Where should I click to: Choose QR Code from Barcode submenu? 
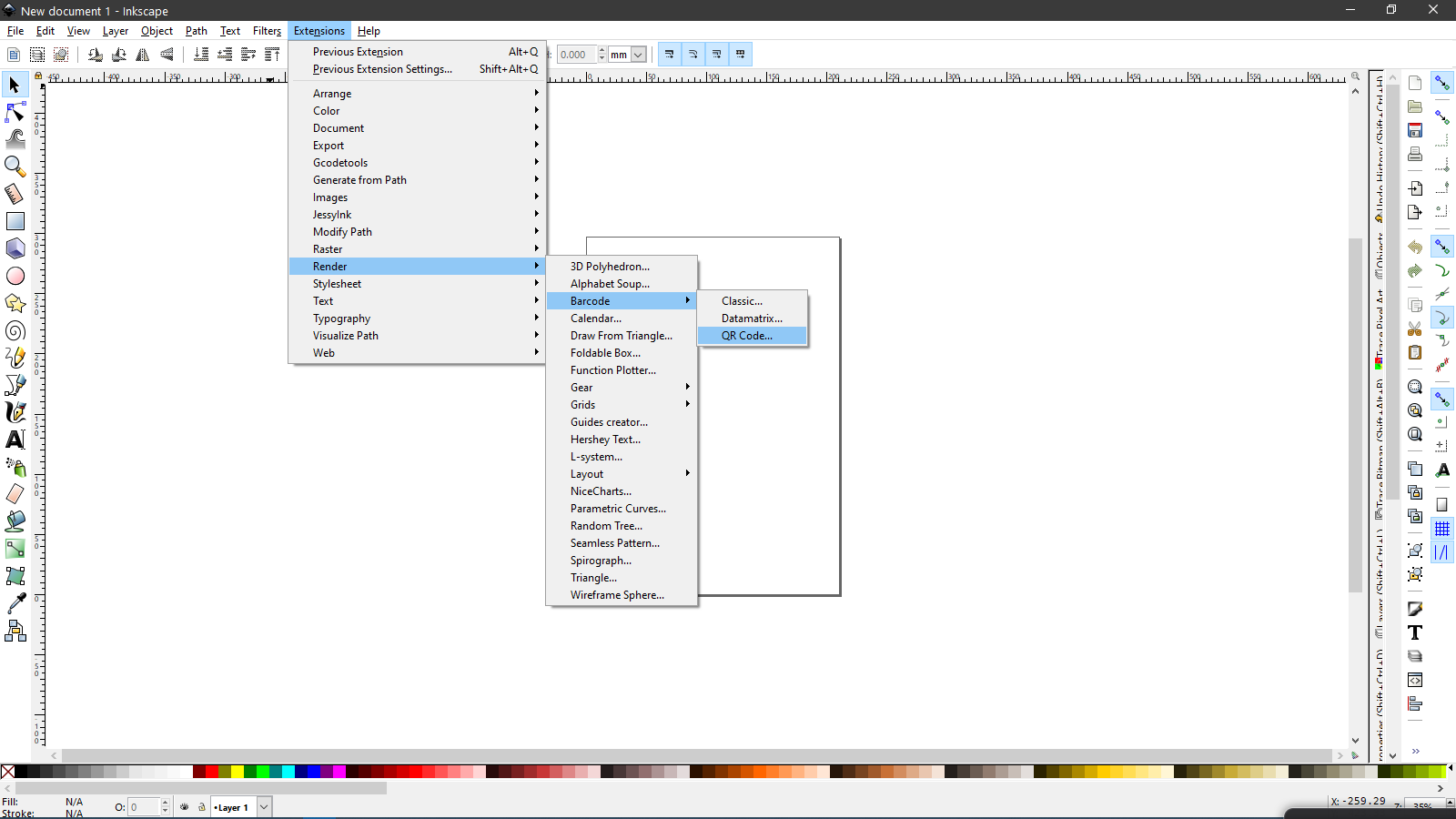pyautogui.click(x=752, y=336)
